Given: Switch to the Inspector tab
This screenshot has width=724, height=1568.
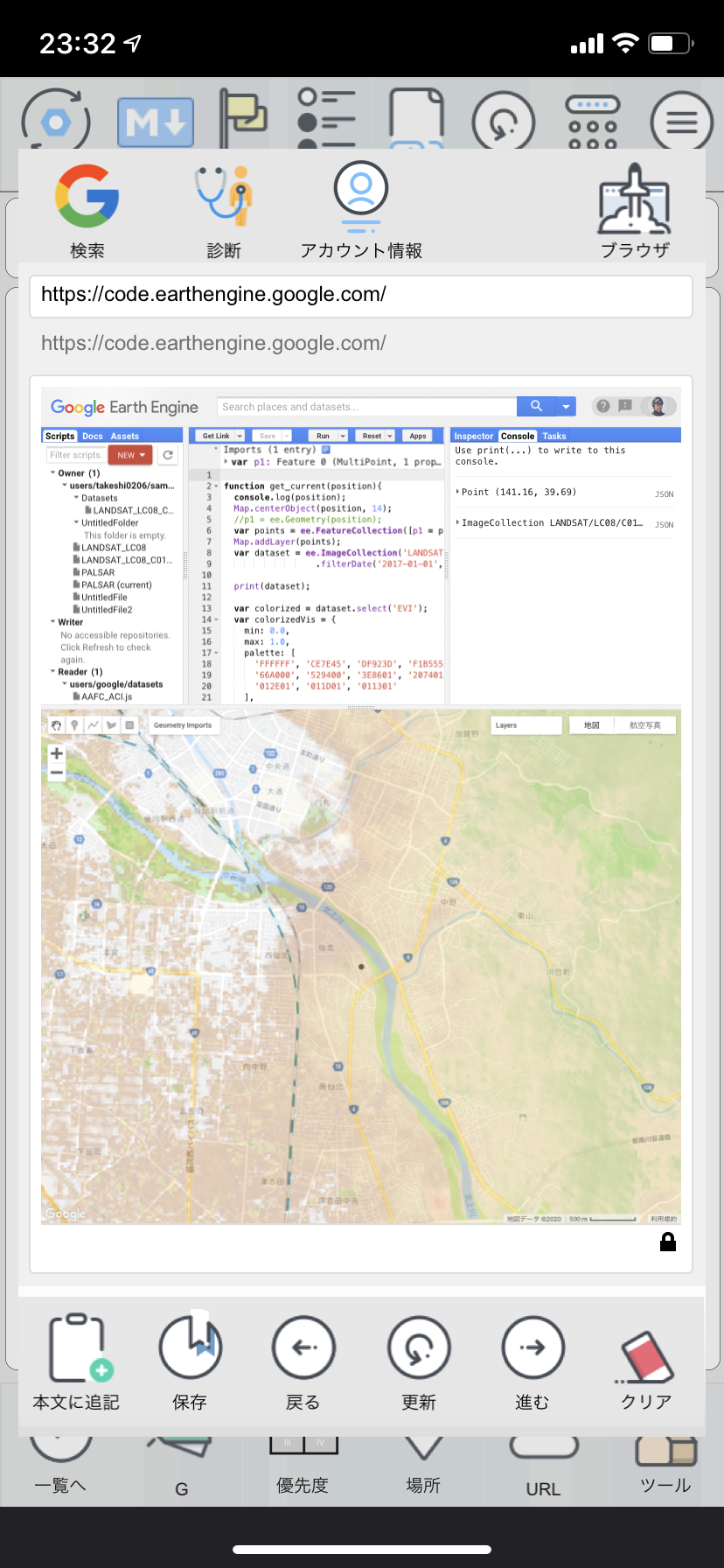Looking at the screenshot, I should [x=474, y=436].
